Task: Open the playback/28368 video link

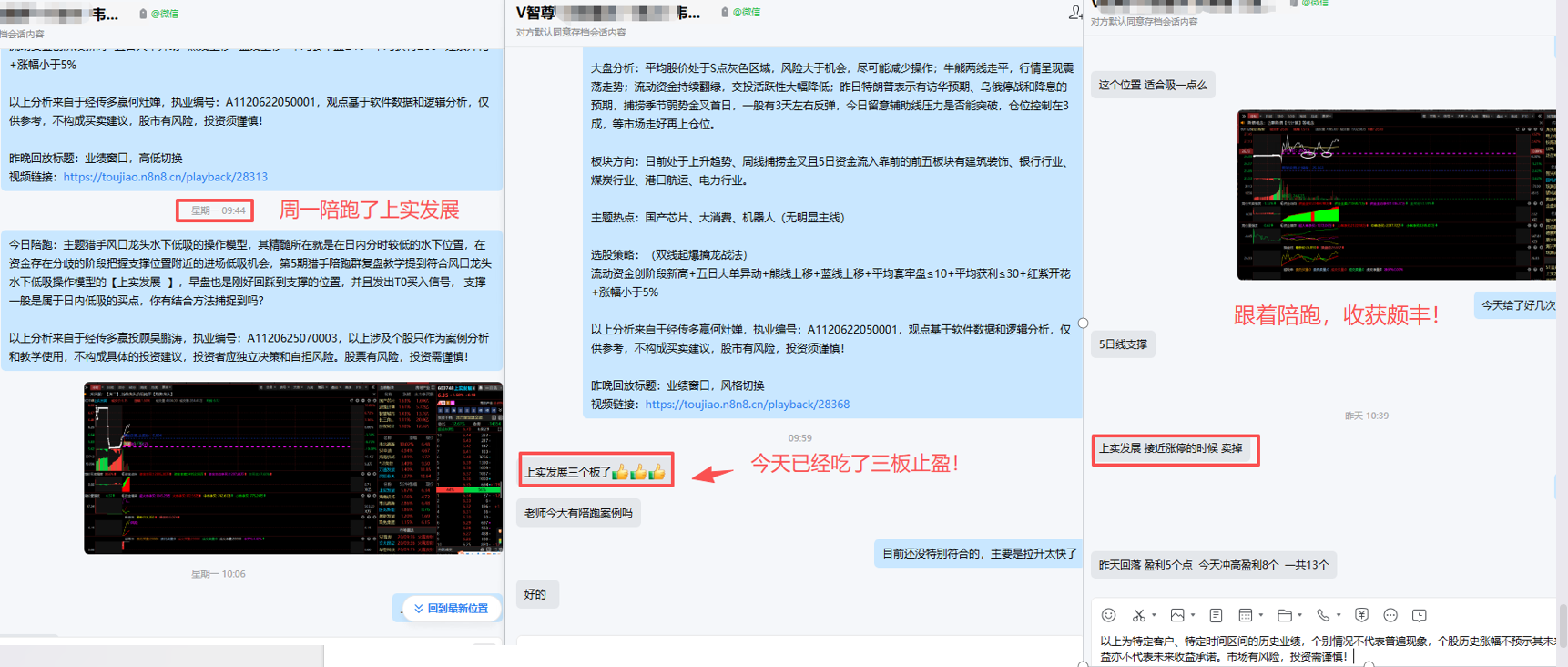Action: [747, 405]
